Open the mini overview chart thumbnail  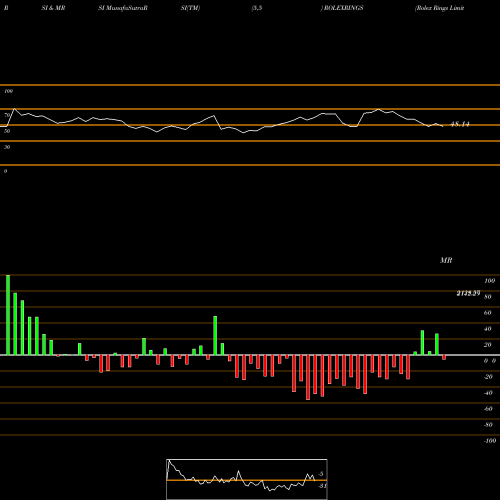[247, 479]
